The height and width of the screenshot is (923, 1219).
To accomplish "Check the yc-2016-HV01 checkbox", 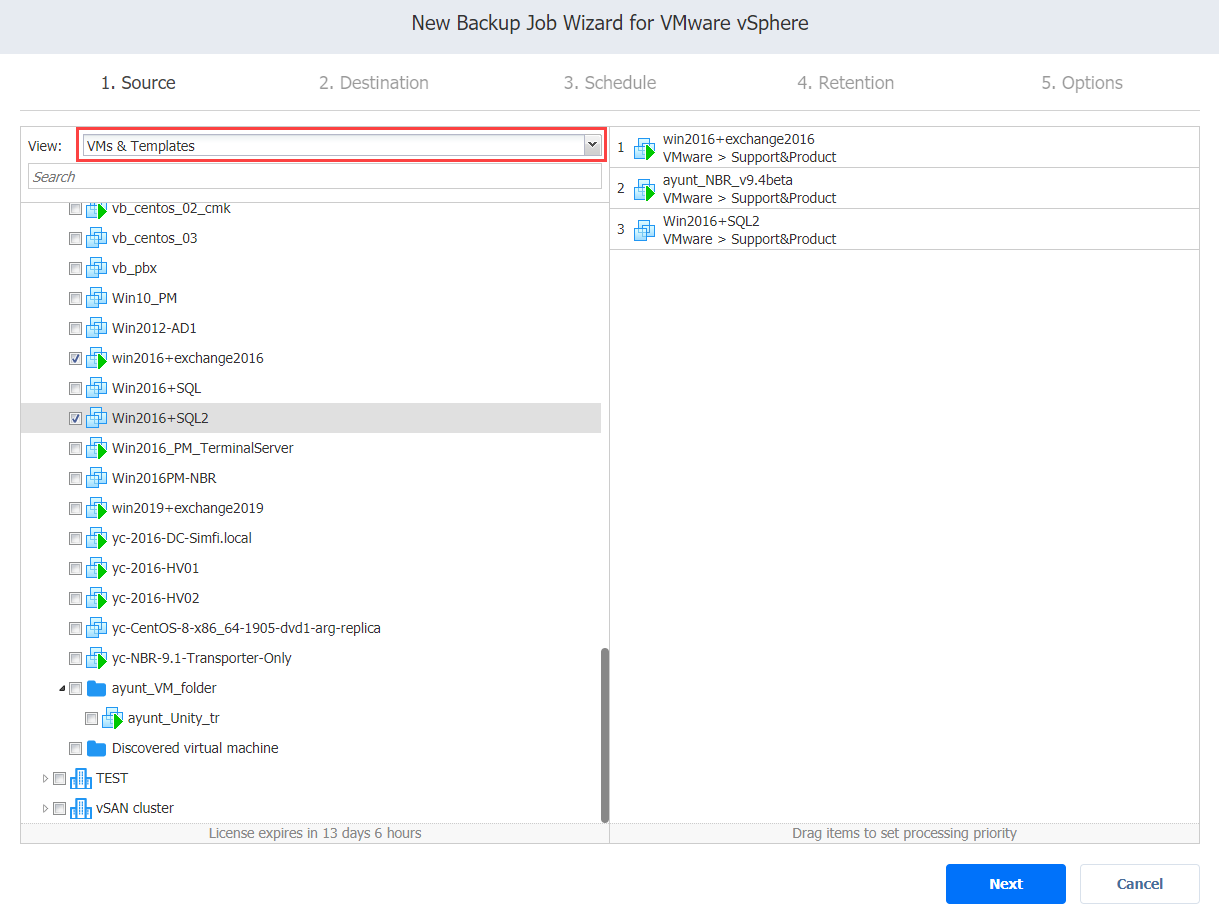I will coord(75,568).
